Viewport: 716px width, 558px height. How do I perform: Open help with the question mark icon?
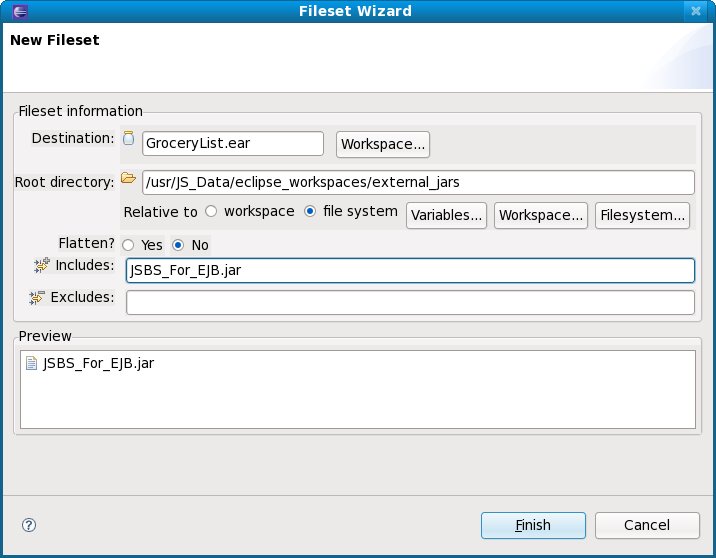click(29, 525)
